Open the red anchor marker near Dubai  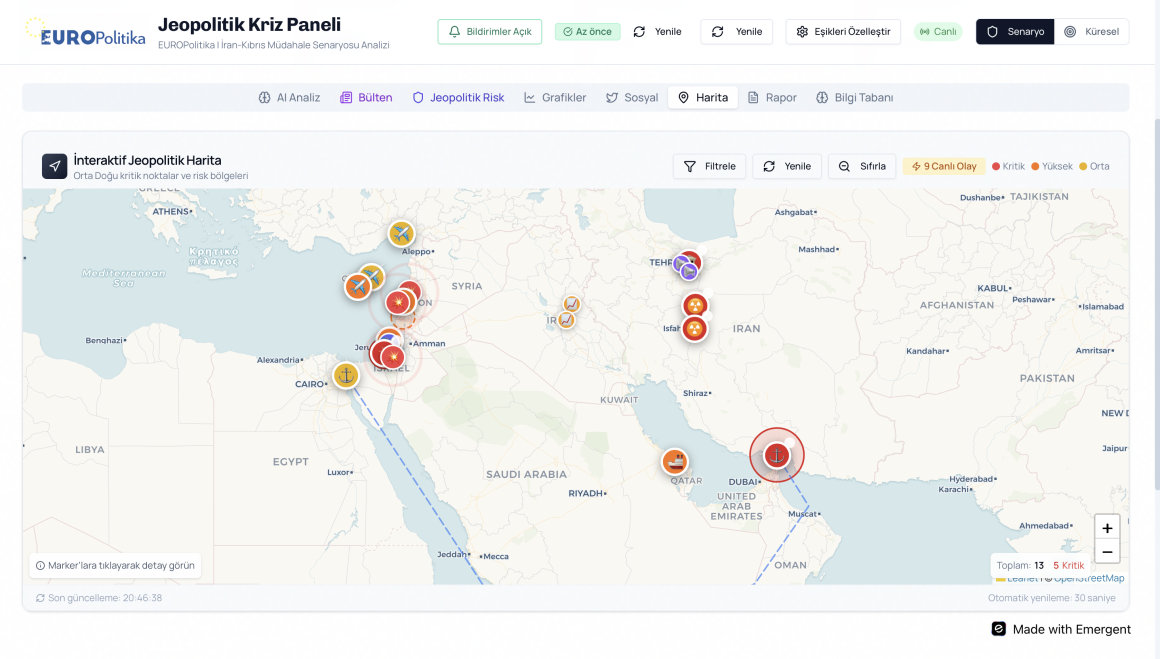click(776, 456)
